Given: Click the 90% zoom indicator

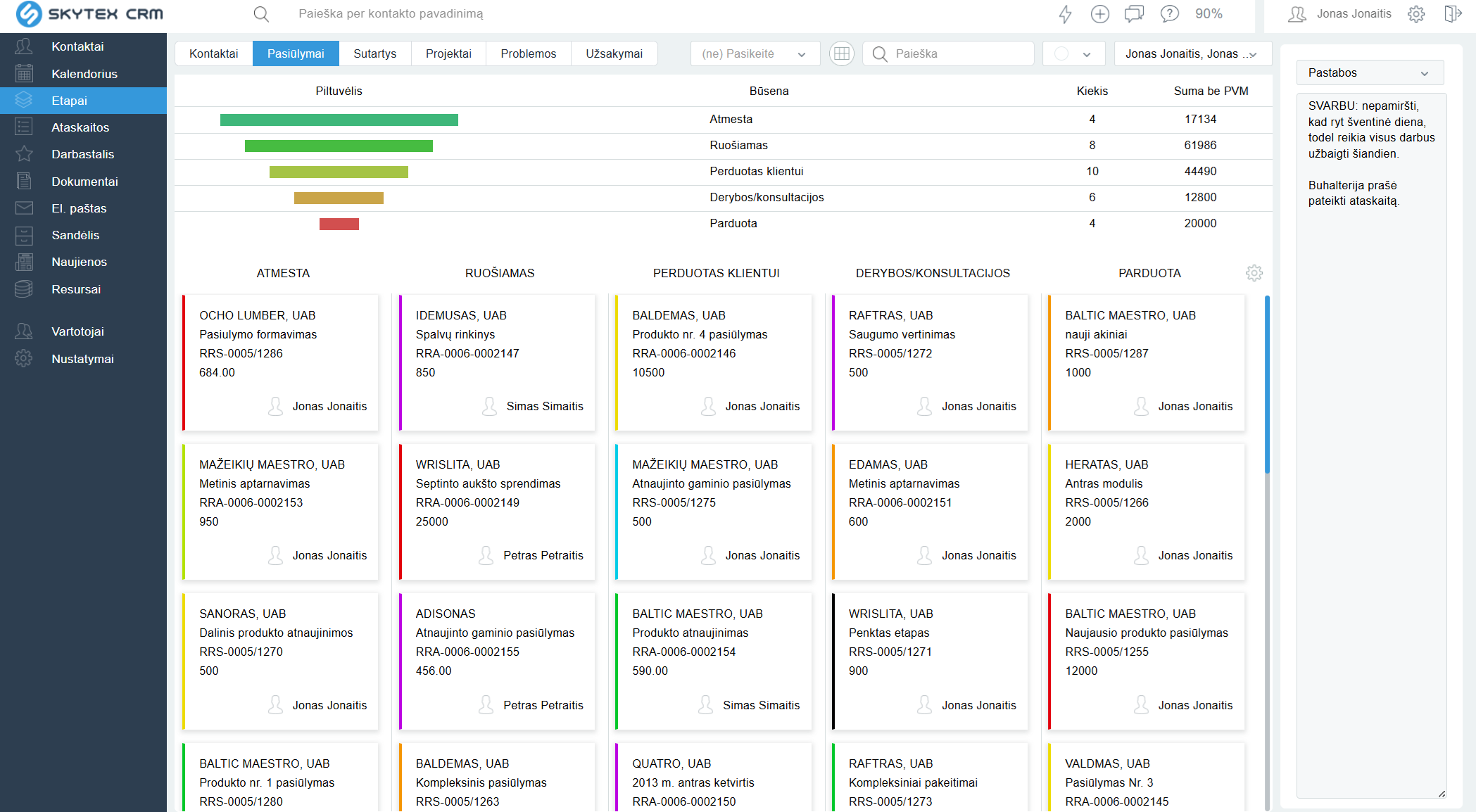Looking at the screenshot, I should tap(1209, 14).
